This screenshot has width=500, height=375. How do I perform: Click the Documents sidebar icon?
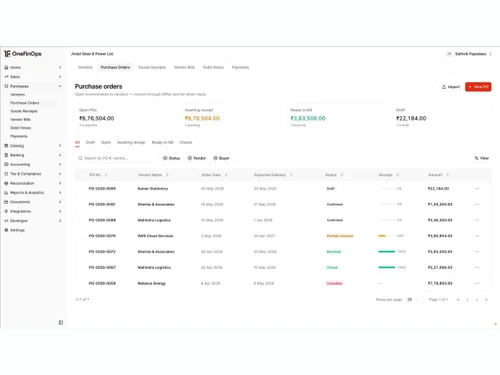(6, 202)
